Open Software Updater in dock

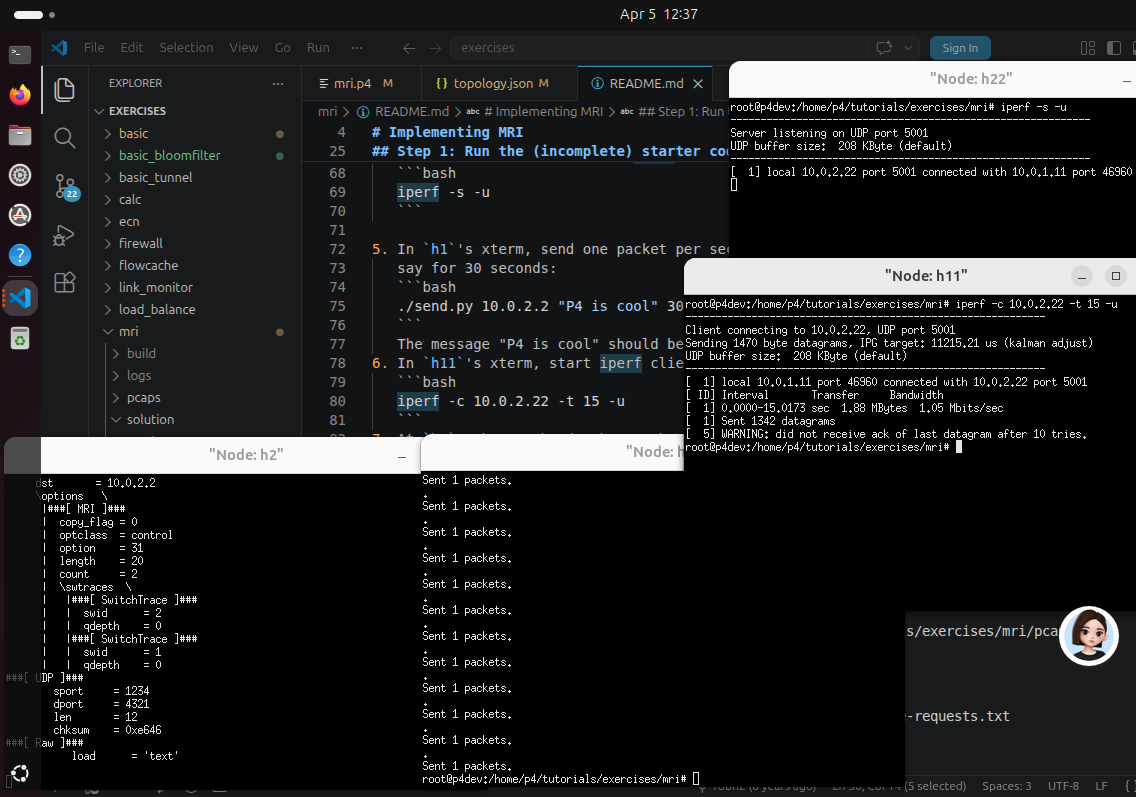pos(20,214)
